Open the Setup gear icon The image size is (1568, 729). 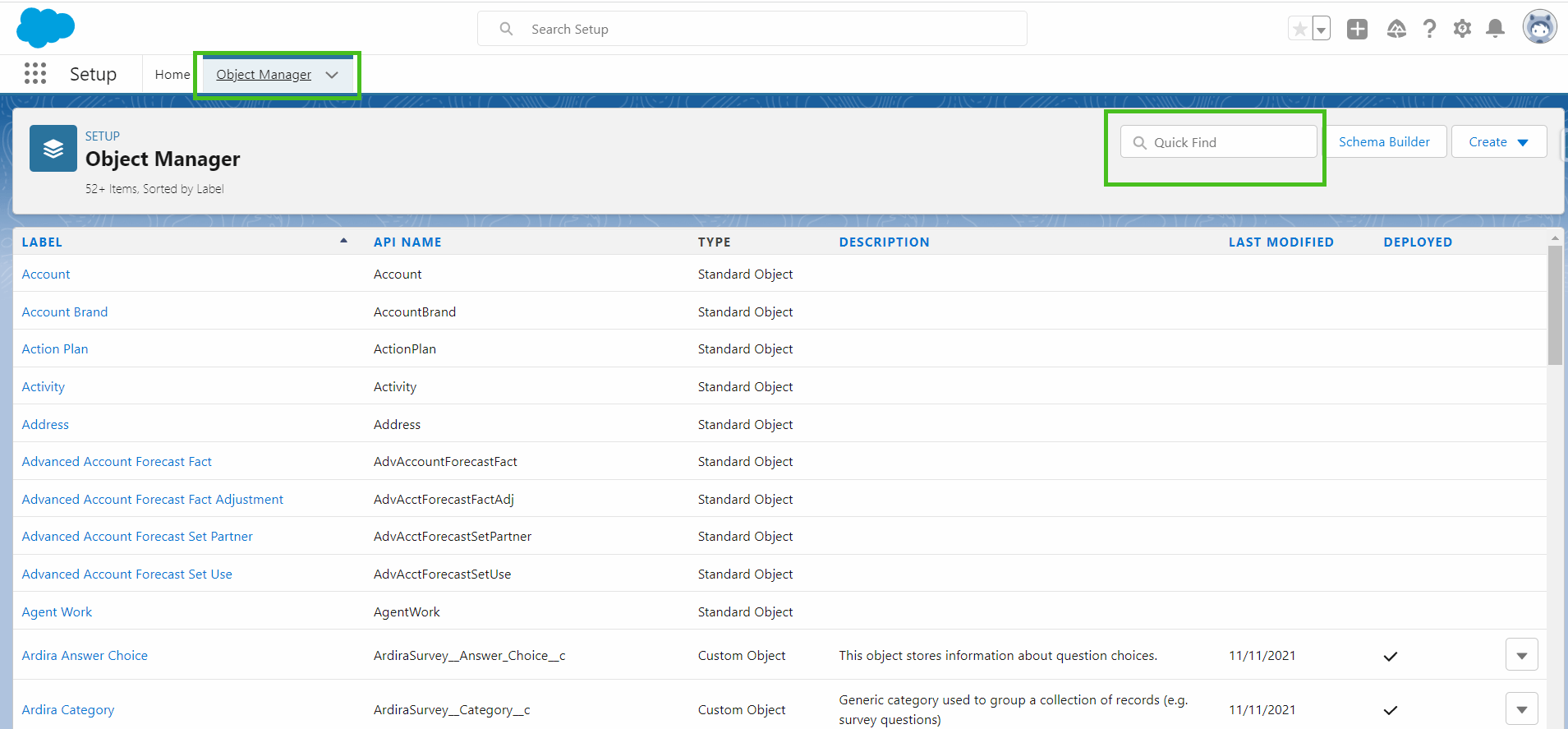click(x=1462, y=30)
